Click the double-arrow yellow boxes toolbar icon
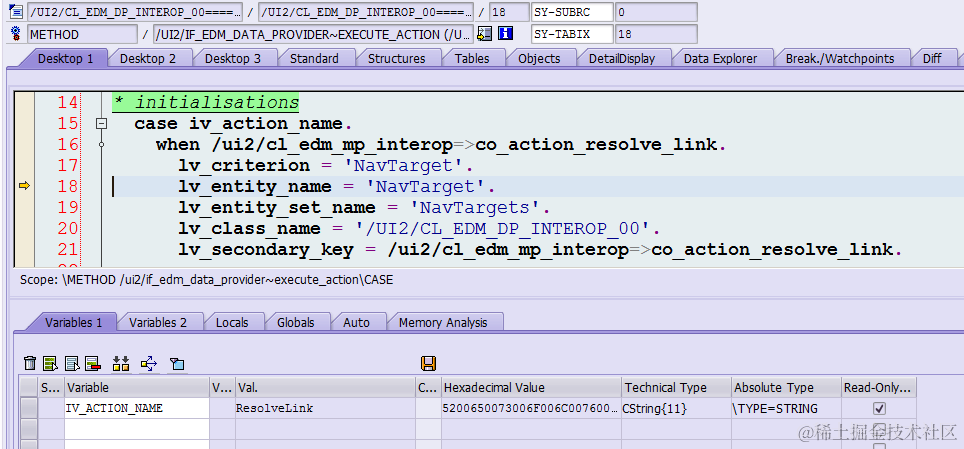This screenshot has height=449, width=964. click(121, 364)
